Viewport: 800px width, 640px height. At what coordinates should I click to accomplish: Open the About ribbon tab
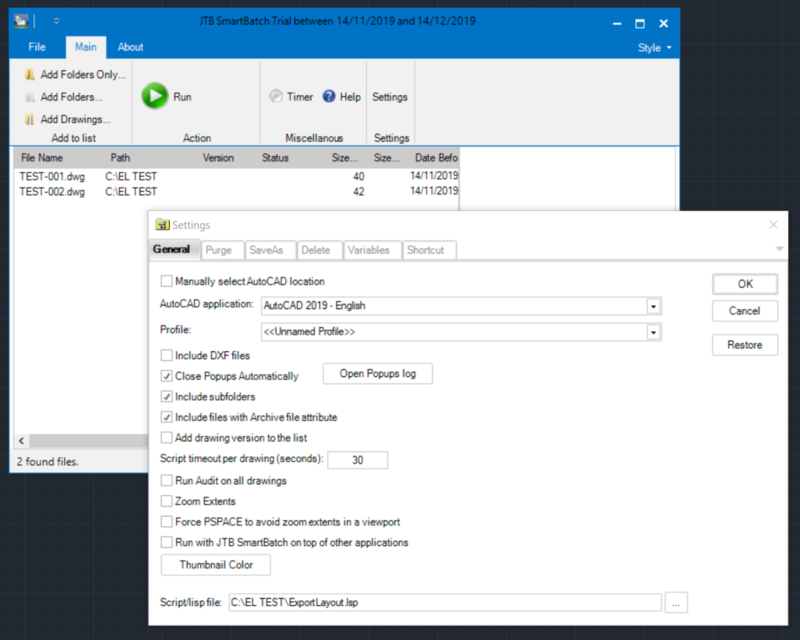pos(130,47)
